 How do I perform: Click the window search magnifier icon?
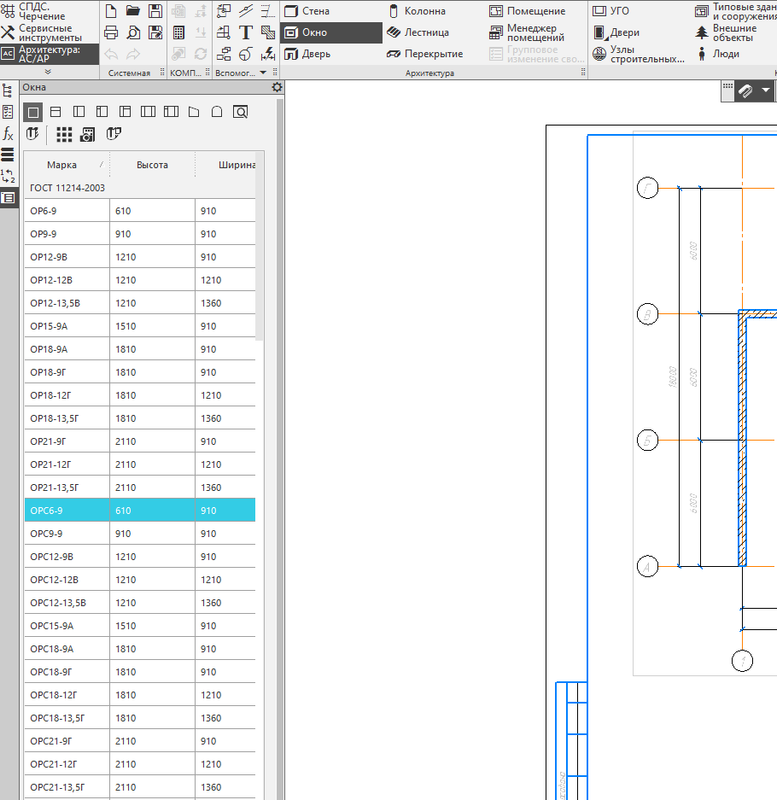tap(240, 112)
